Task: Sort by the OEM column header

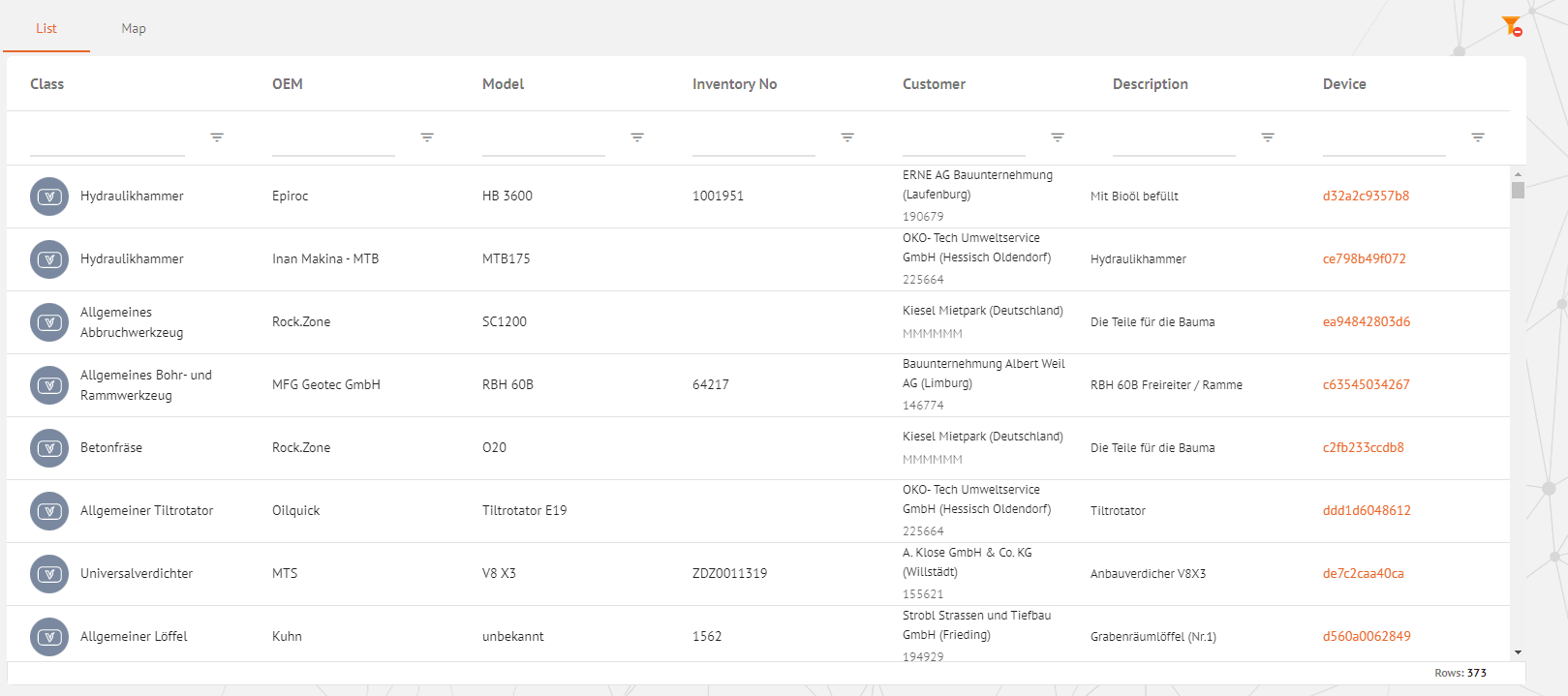Action: pyautogui.click(x=288, y=84)
